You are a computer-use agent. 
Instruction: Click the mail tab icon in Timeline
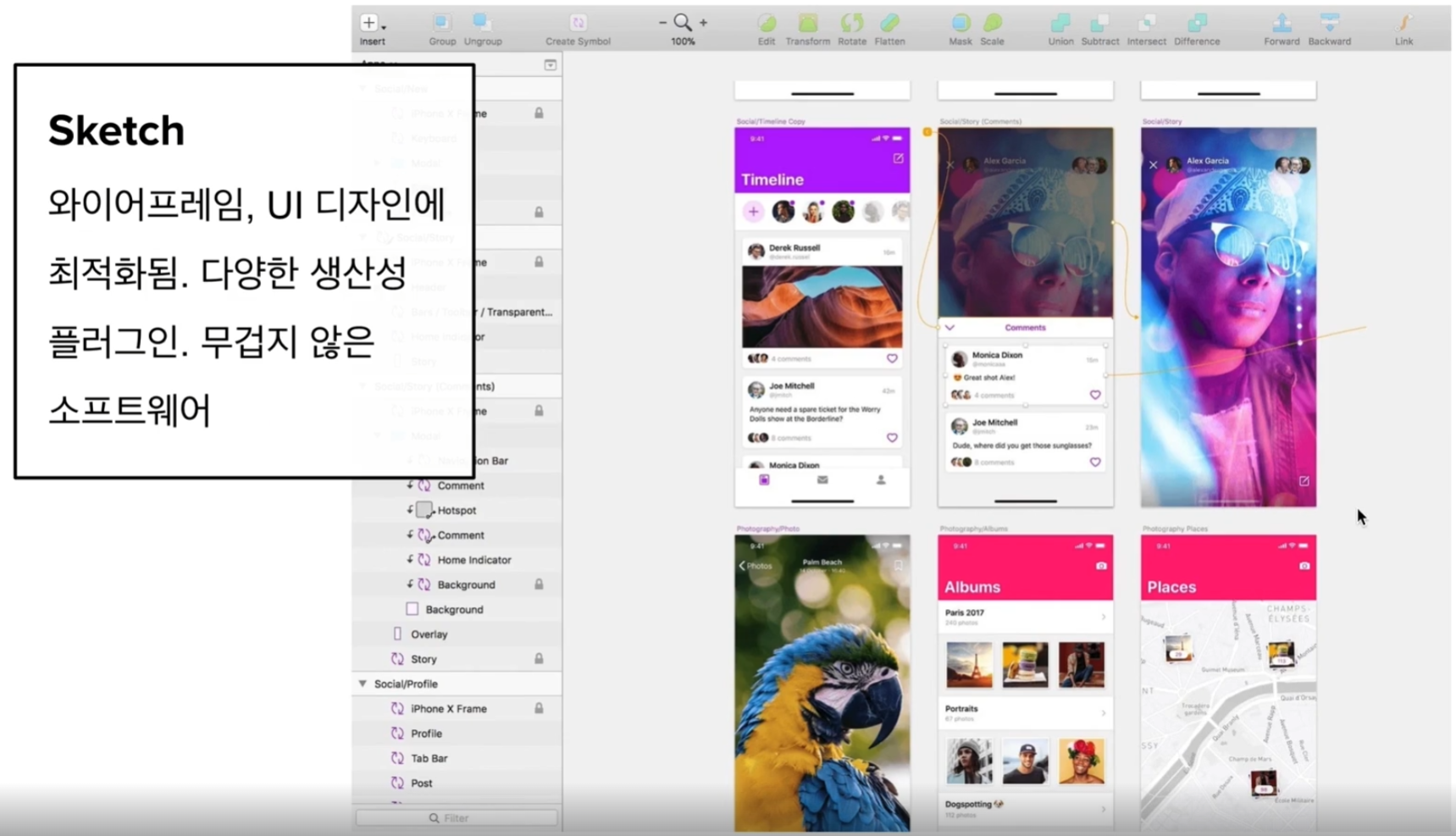click(822, 480)
